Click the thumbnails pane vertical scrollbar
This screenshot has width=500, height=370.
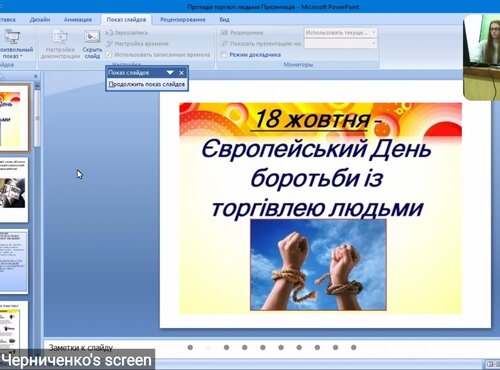coord(37,118)
